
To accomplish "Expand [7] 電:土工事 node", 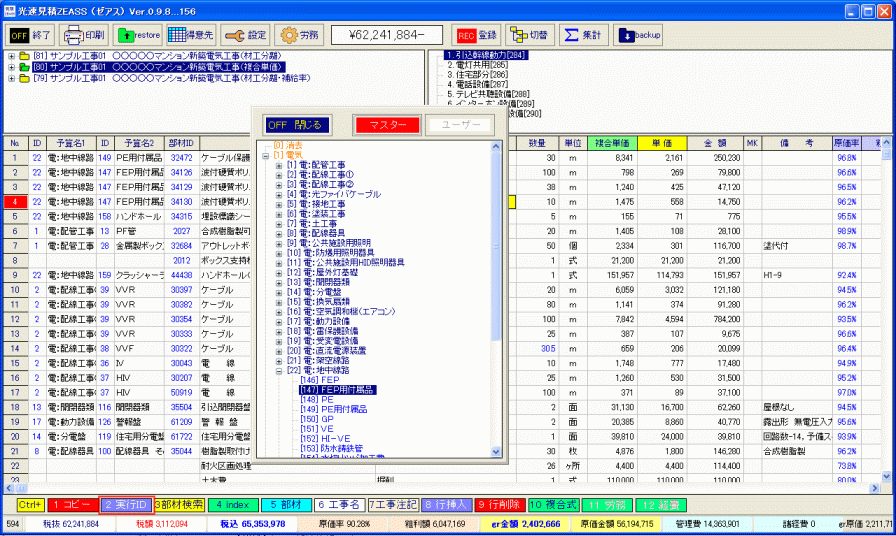I will (279, 223).
